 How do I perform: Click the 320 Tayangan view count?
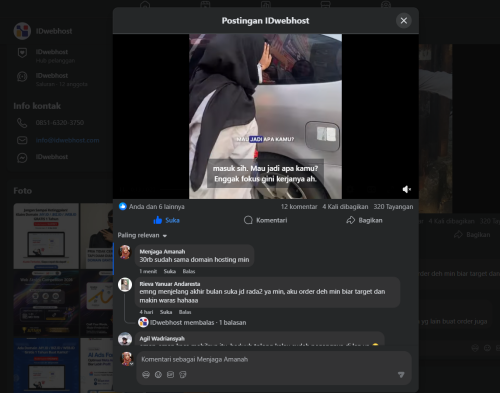tap(393, 207)
